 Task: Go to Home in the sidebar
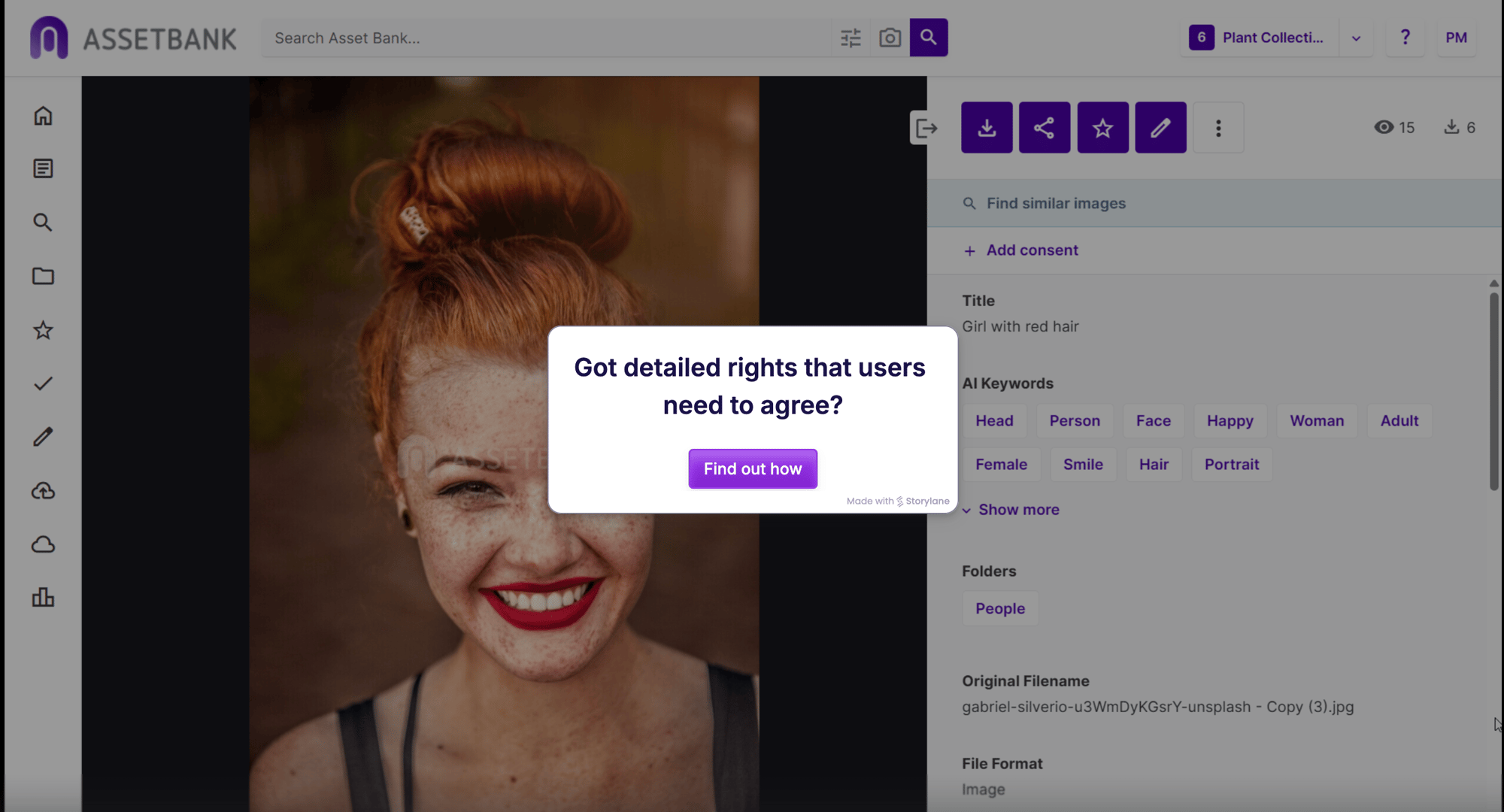coord(43,115)
